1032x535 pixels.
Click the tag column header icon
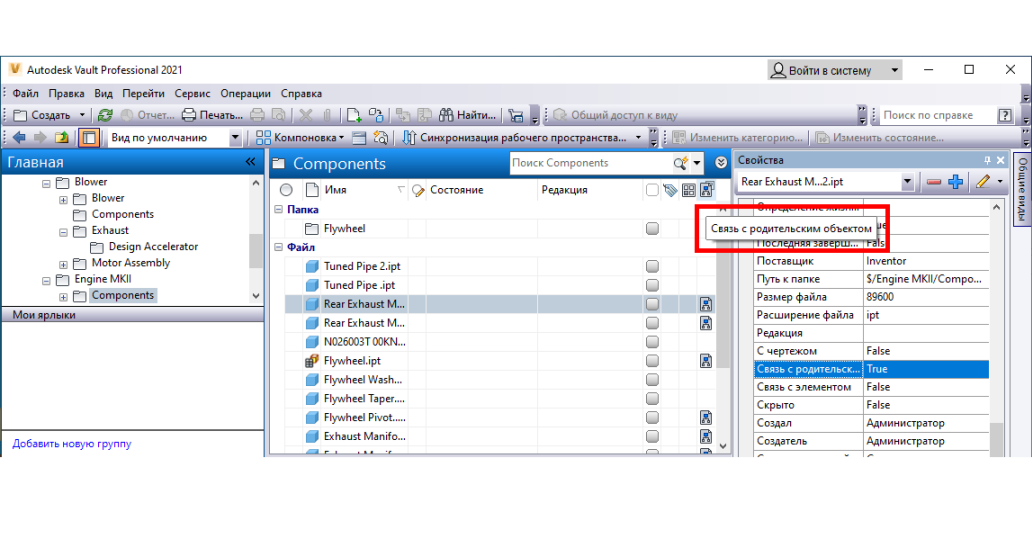click(x=670, y=190)
